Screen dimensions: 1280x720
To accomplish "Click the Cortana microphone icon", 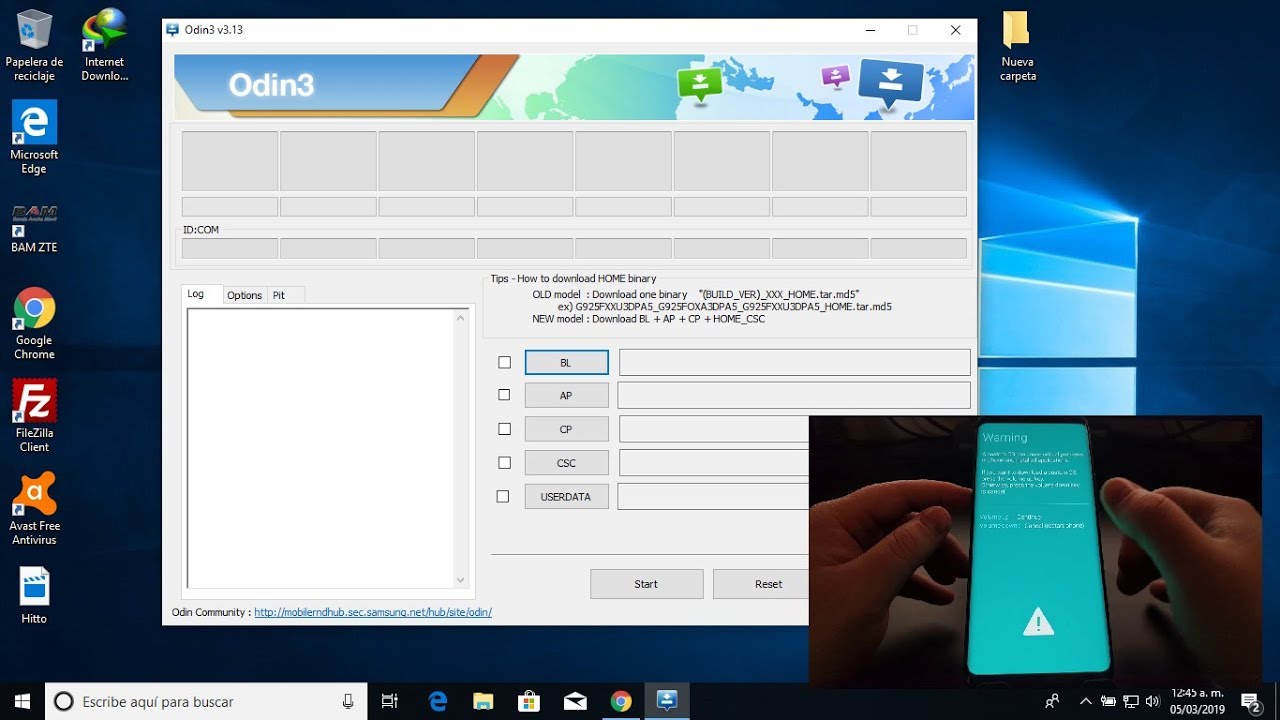I will [348, 702].
